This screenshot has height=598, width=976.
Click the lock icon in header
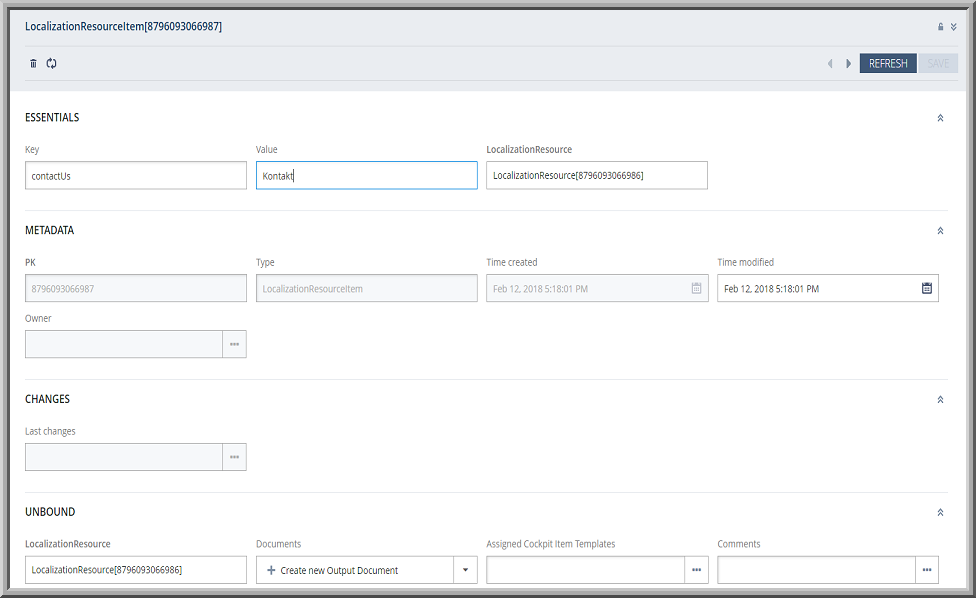[940, 27]
